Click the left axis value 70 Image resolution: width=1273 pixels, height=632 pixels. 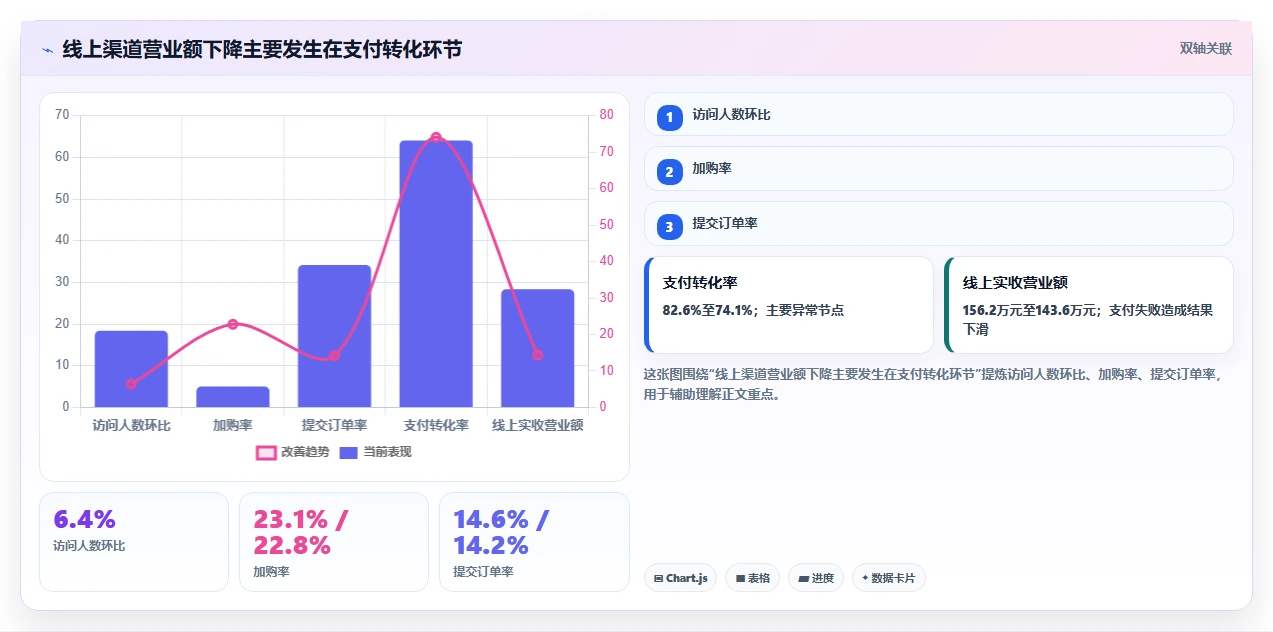pyautogui.click(x=62, y=114)
